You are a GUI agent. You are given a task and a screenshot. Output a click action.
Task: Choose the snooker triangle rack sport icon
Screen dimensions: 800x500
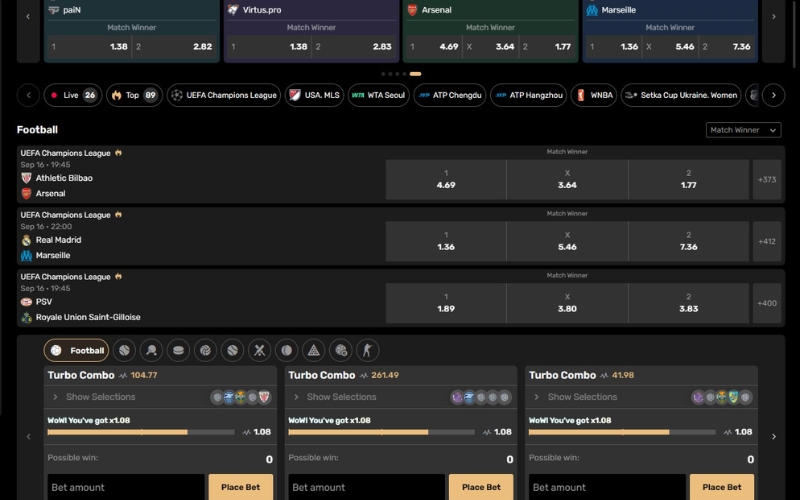[x=314, y=351]
